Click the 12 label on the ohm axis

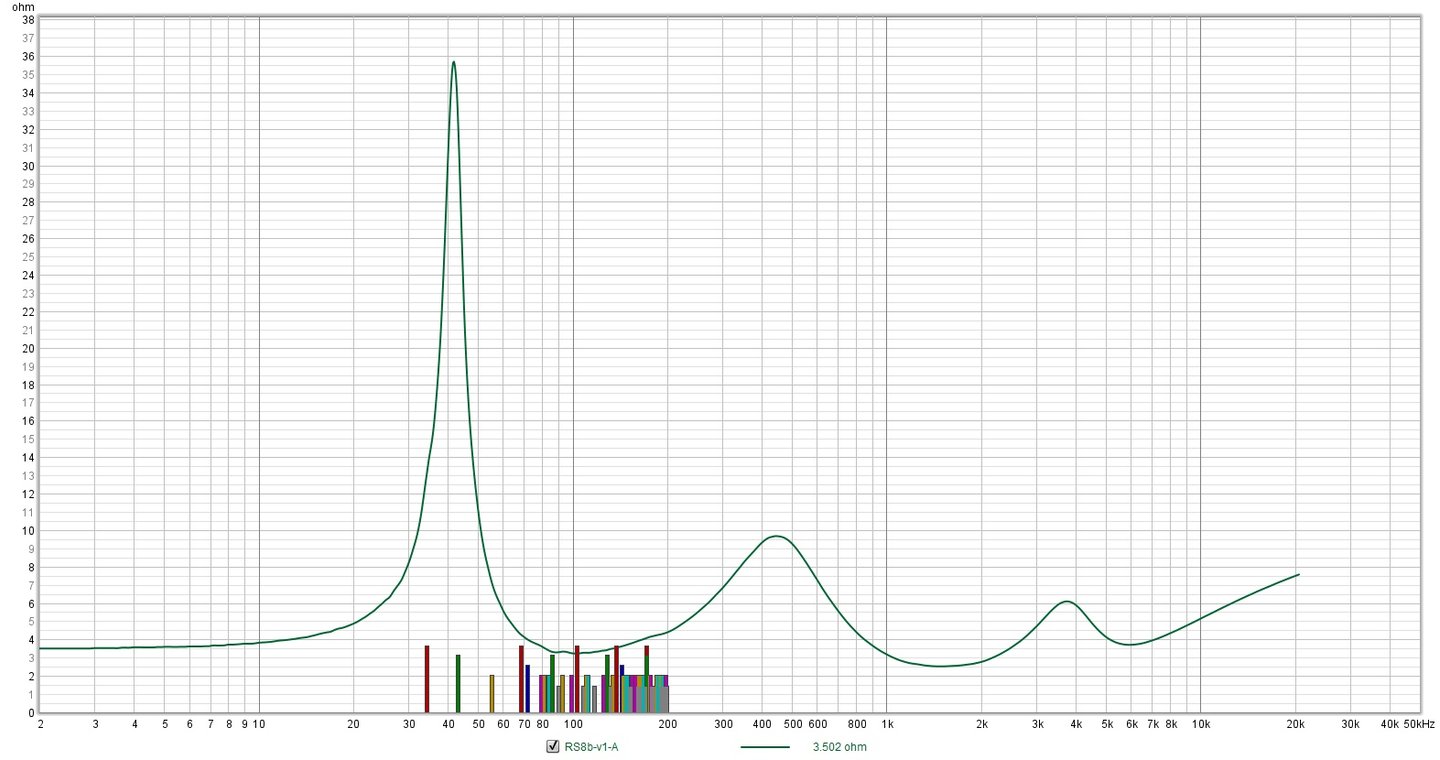27,494
